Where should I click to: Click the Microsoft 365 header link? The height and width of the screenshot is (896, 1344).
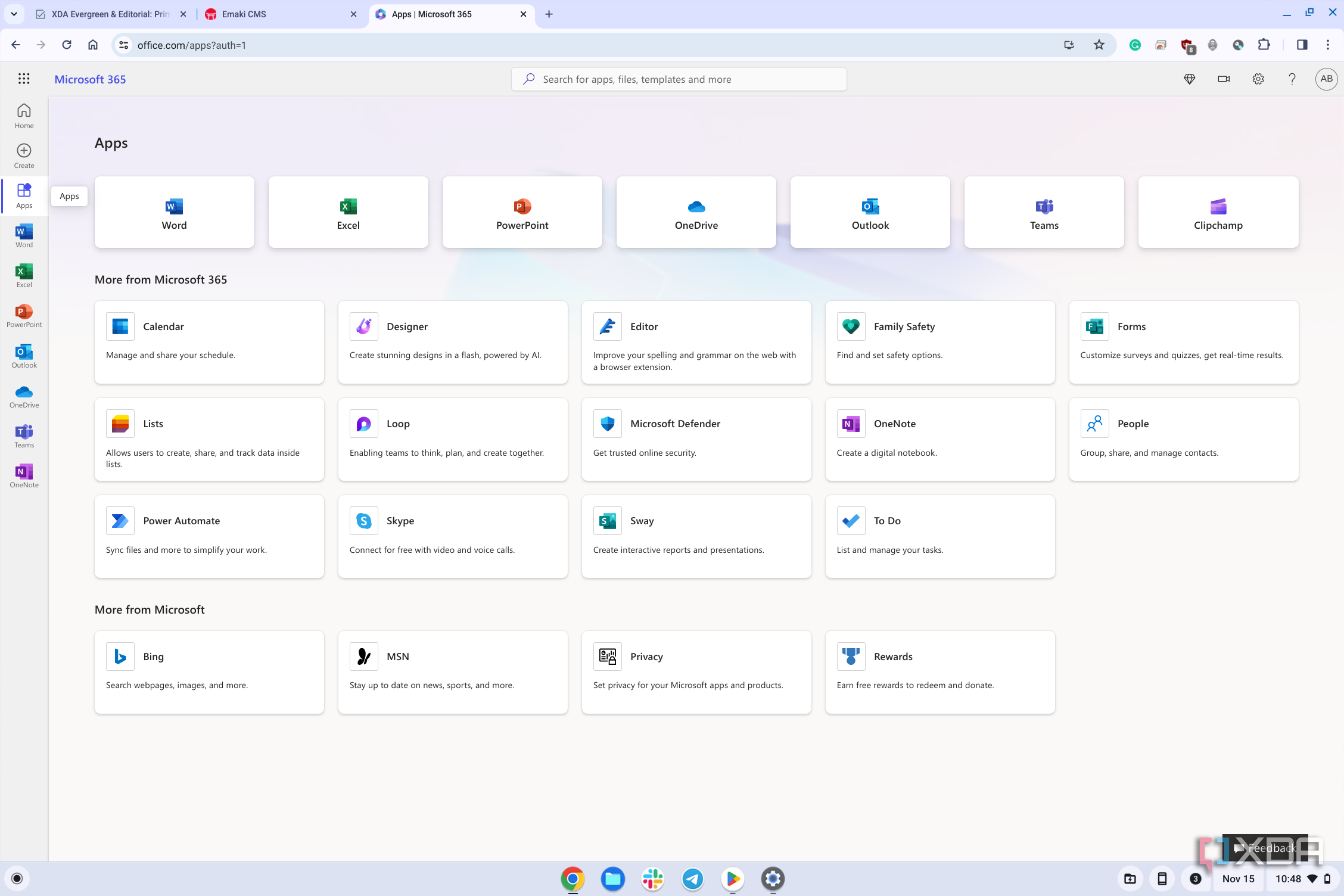pos(90,79)
